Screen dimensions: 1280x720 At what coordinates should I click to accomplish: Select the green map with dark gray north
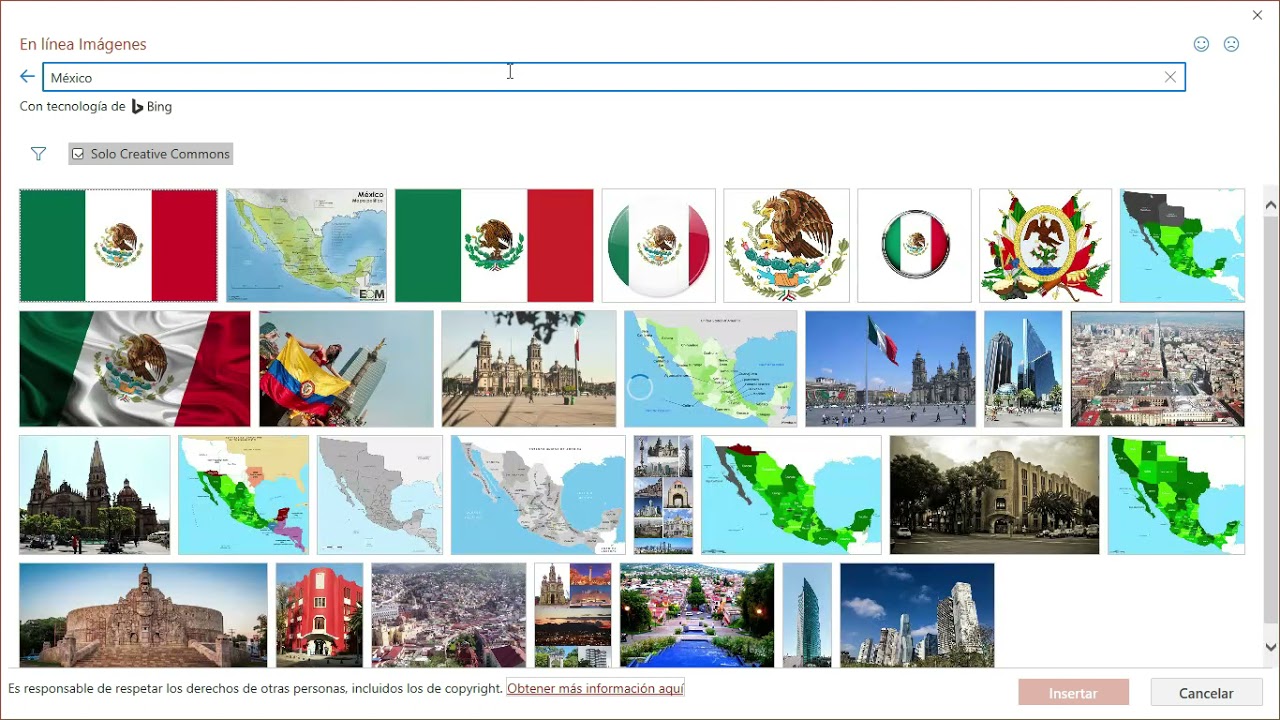(1183, 245)
